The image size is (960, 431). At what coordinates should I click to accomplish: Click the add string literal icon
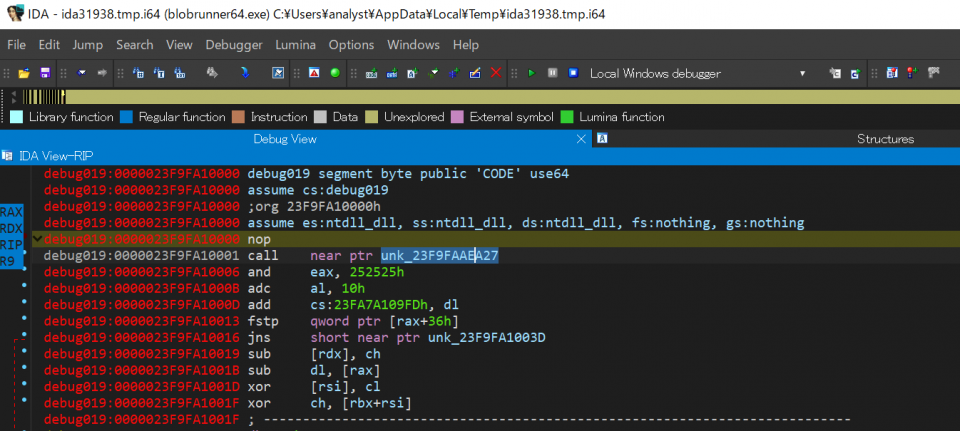413,73
